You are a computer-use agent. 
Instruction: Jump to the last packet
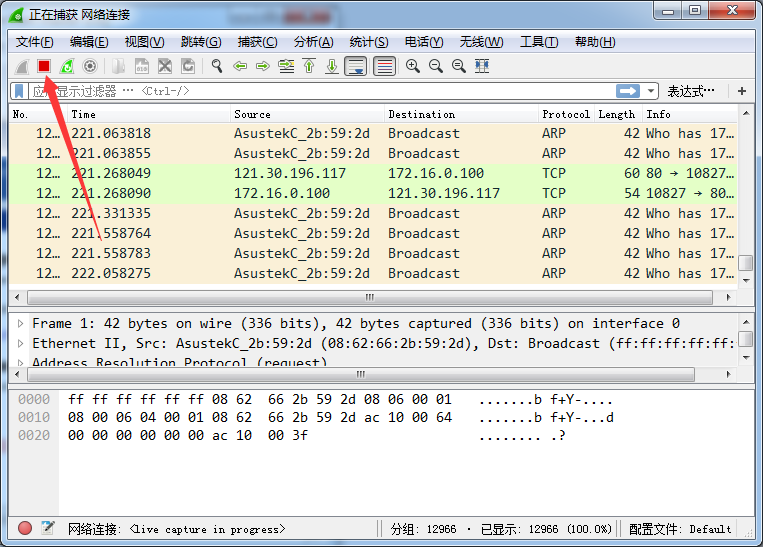[332, 66]
